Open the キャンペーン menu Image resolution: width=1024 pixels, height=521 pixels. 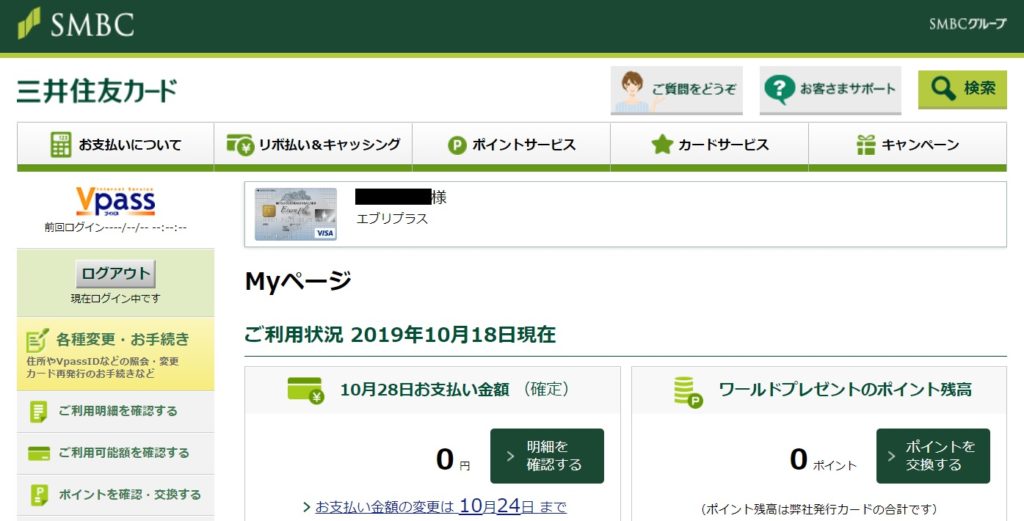(x=908, y=144)
